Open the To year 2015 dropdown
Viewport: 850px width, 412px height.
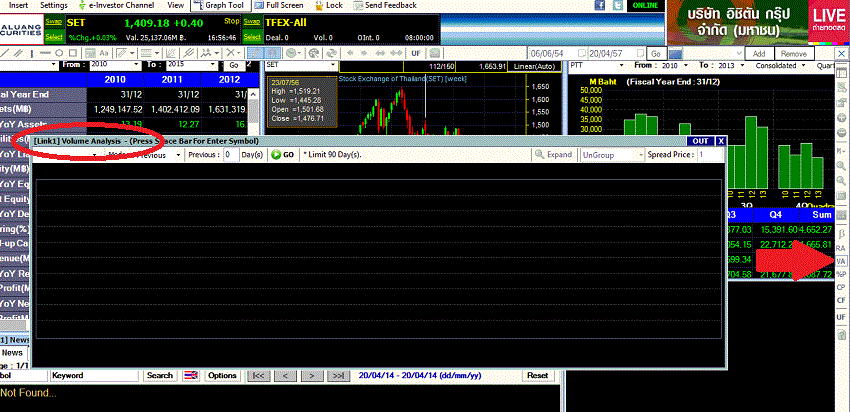212,65
